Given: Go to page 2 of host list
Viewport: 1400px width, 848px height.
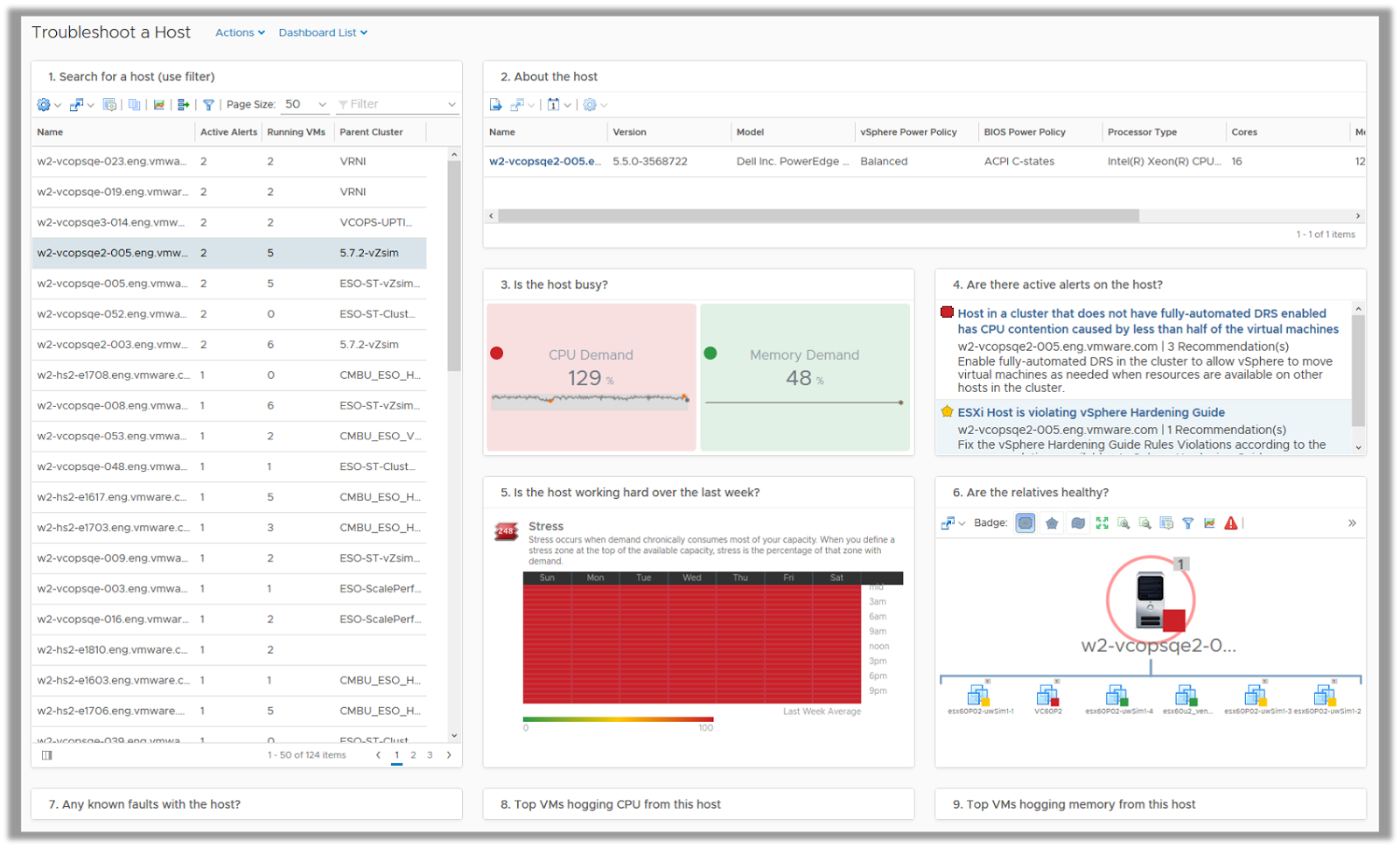Looking at the screenshot, I should (413, 754).
